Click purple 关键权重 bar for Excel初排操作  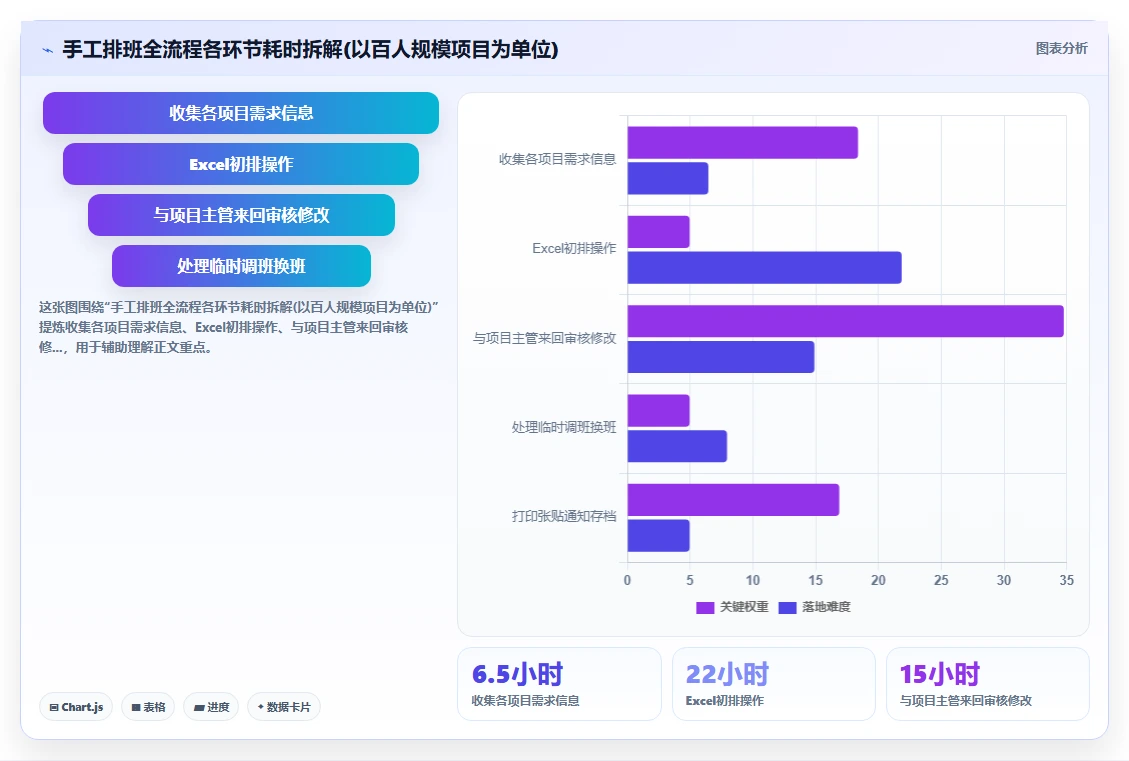[x=658, y=232]
